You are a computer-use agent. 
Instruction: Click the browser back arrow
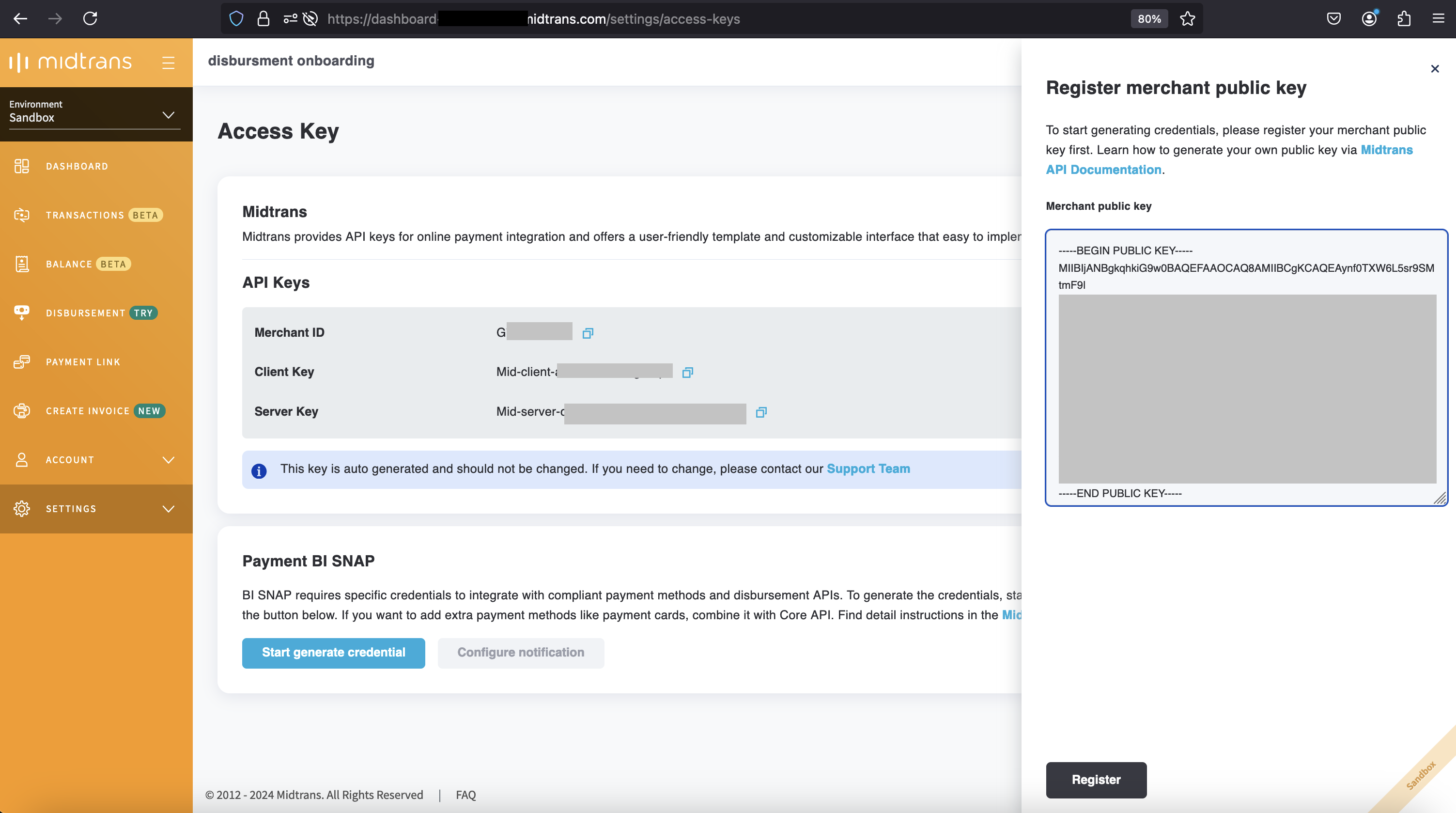[x=20, y=19]
